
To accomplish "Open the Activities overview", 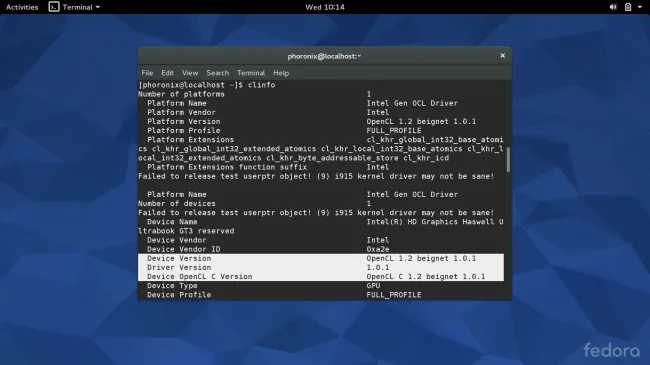I will (x=22, y=7).
